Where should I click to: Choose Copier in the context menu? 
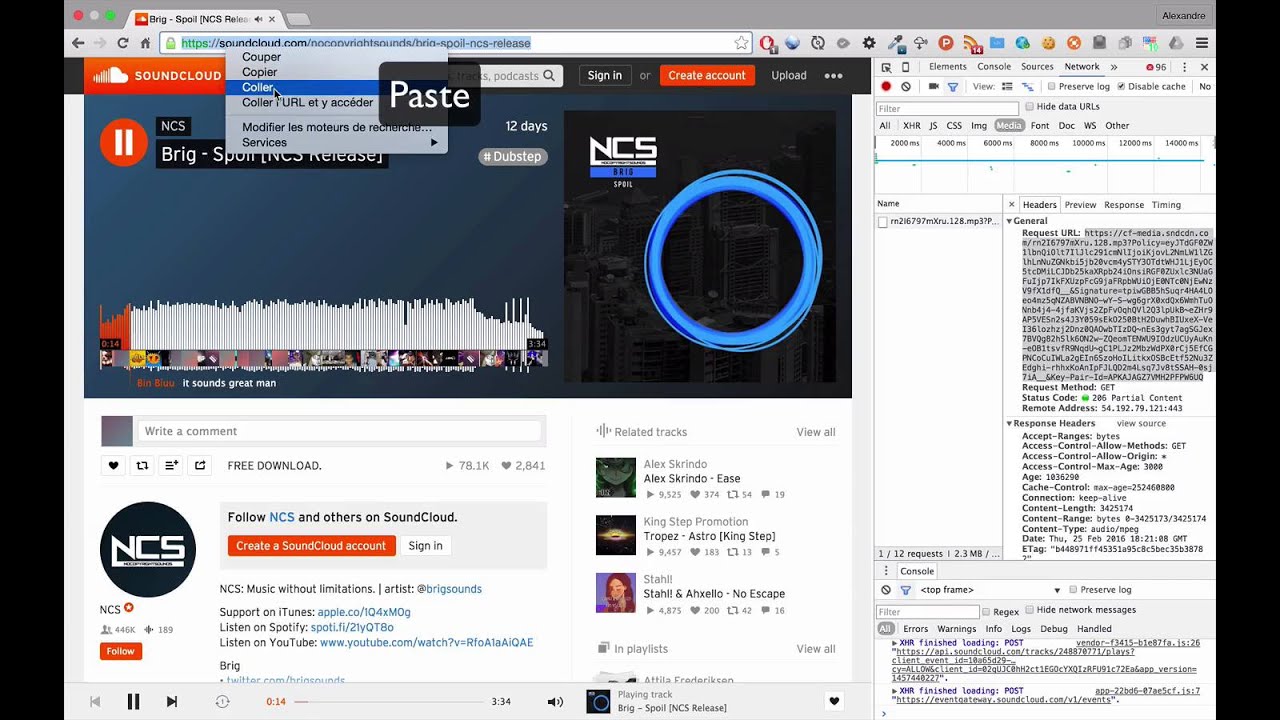coord(337,72)
